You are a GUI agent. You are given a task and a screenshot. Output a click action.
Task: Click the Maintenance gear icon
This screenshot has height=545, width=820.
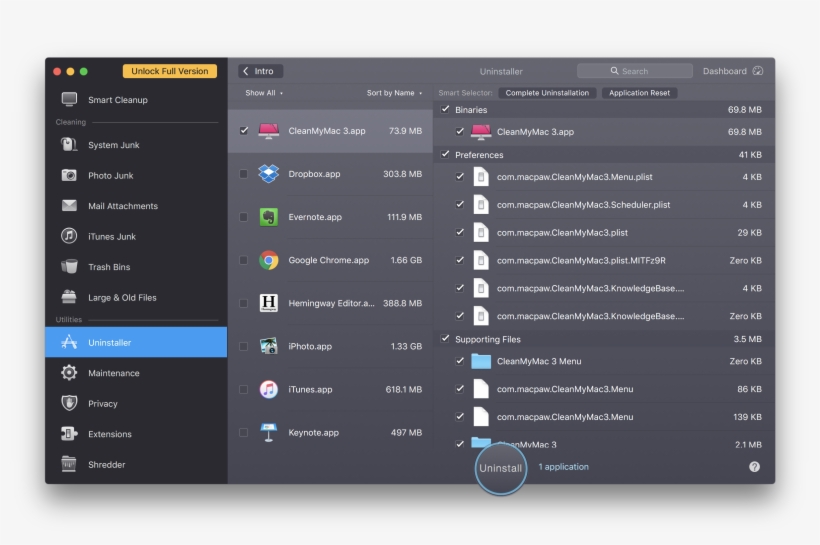69,372
